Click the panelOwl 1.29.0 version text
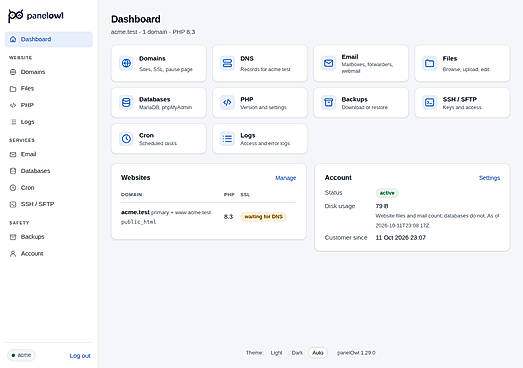This screenshot has height=368, width=523. tap(356, 353)
